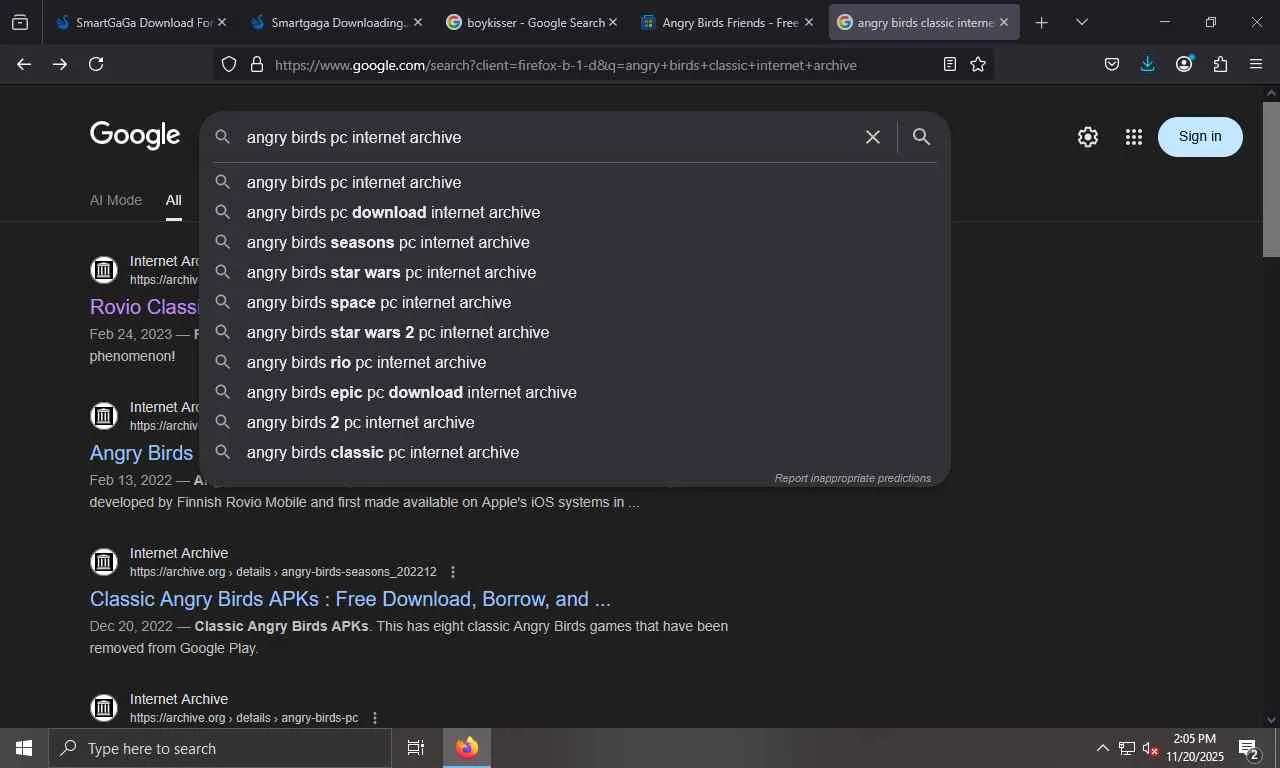1280x768 pixels.
Task: List all tabs dropdown arrow
Action: pos(1081,22)
